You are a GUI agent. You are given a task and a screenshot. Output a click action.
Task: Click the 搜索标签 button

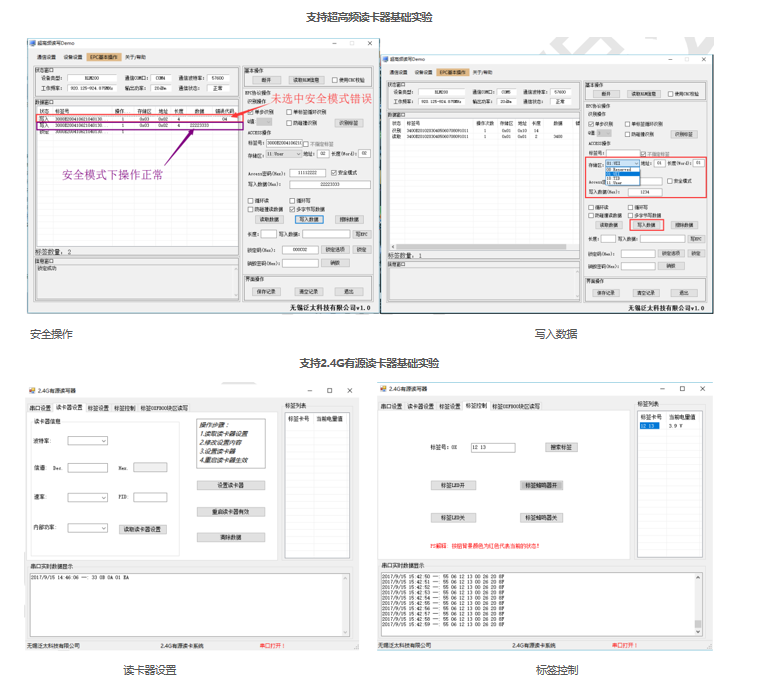561,447
